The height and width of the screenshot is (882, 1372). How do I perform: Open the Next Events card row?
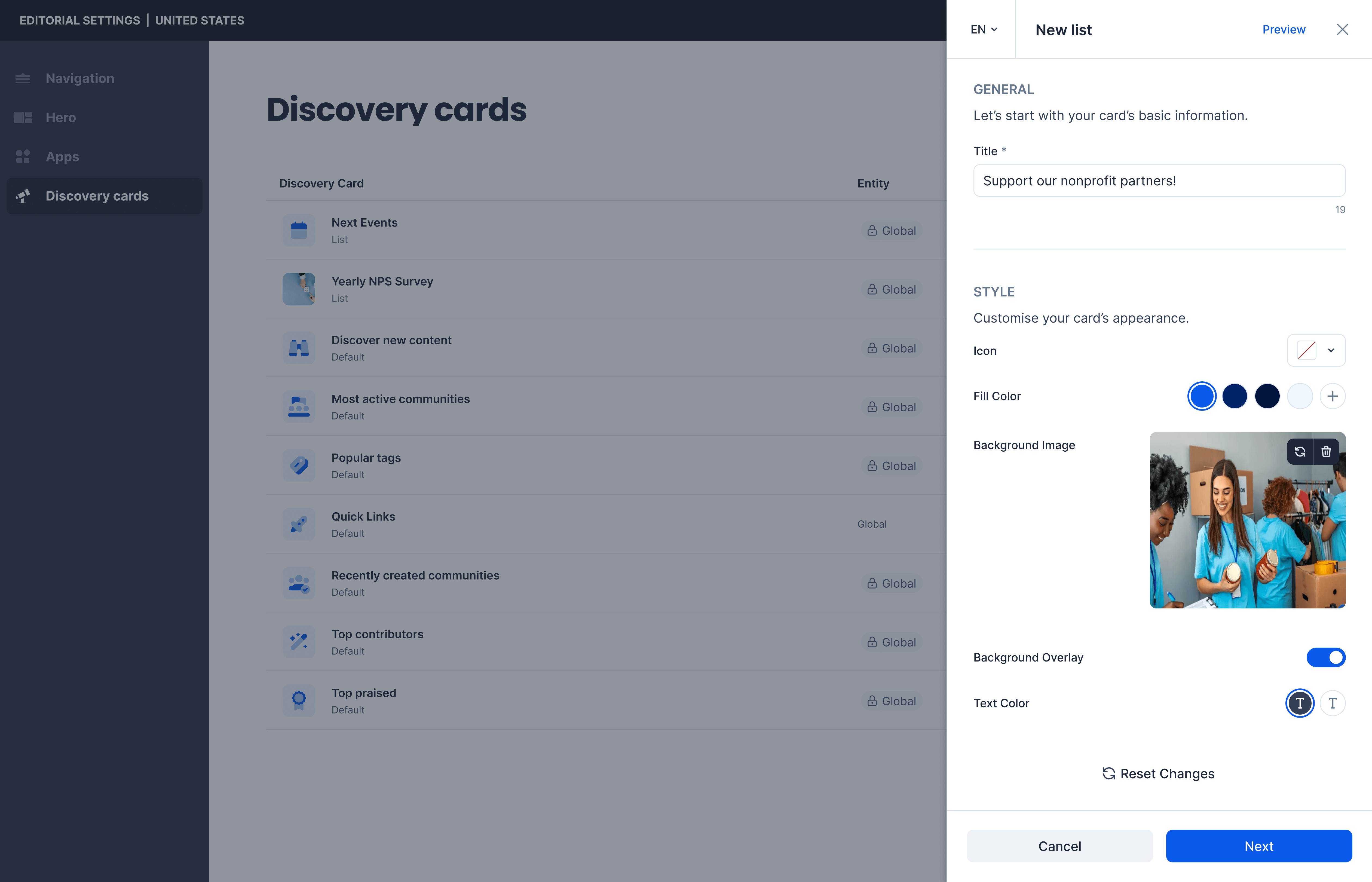click(606, 230)
